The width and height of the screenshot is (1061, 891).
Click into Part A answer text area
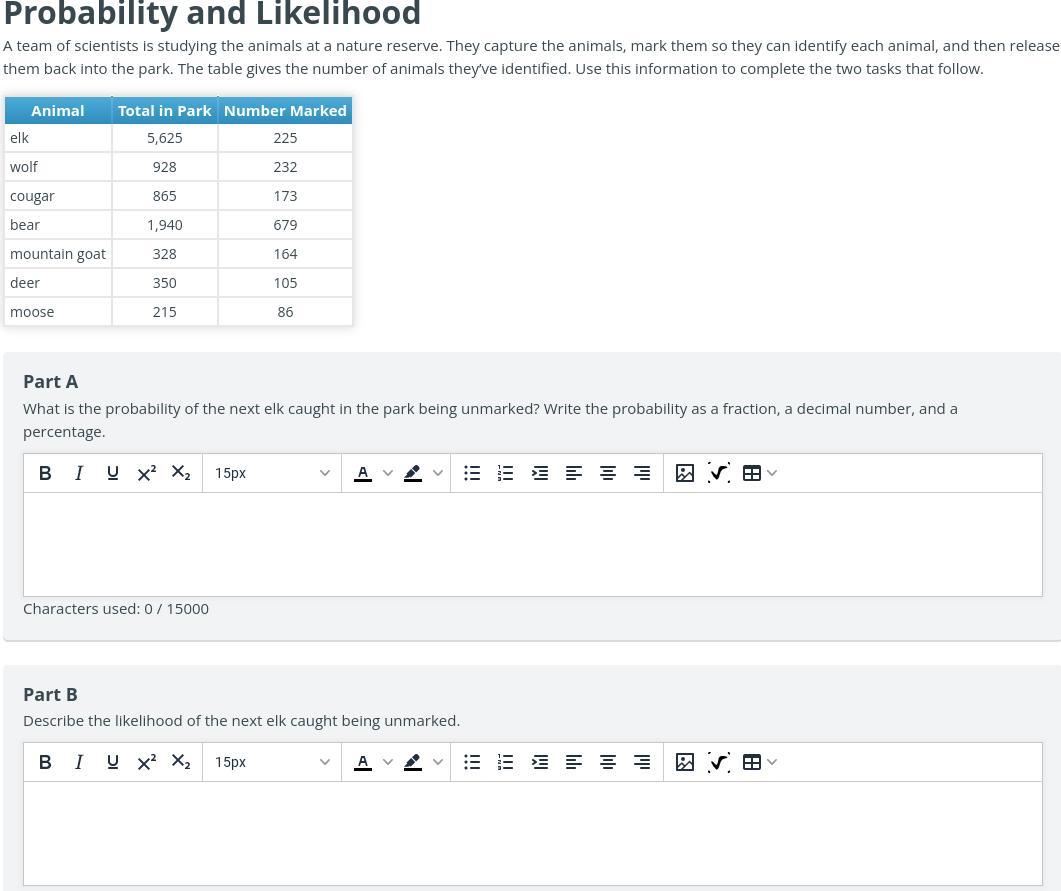click(533, 545)
